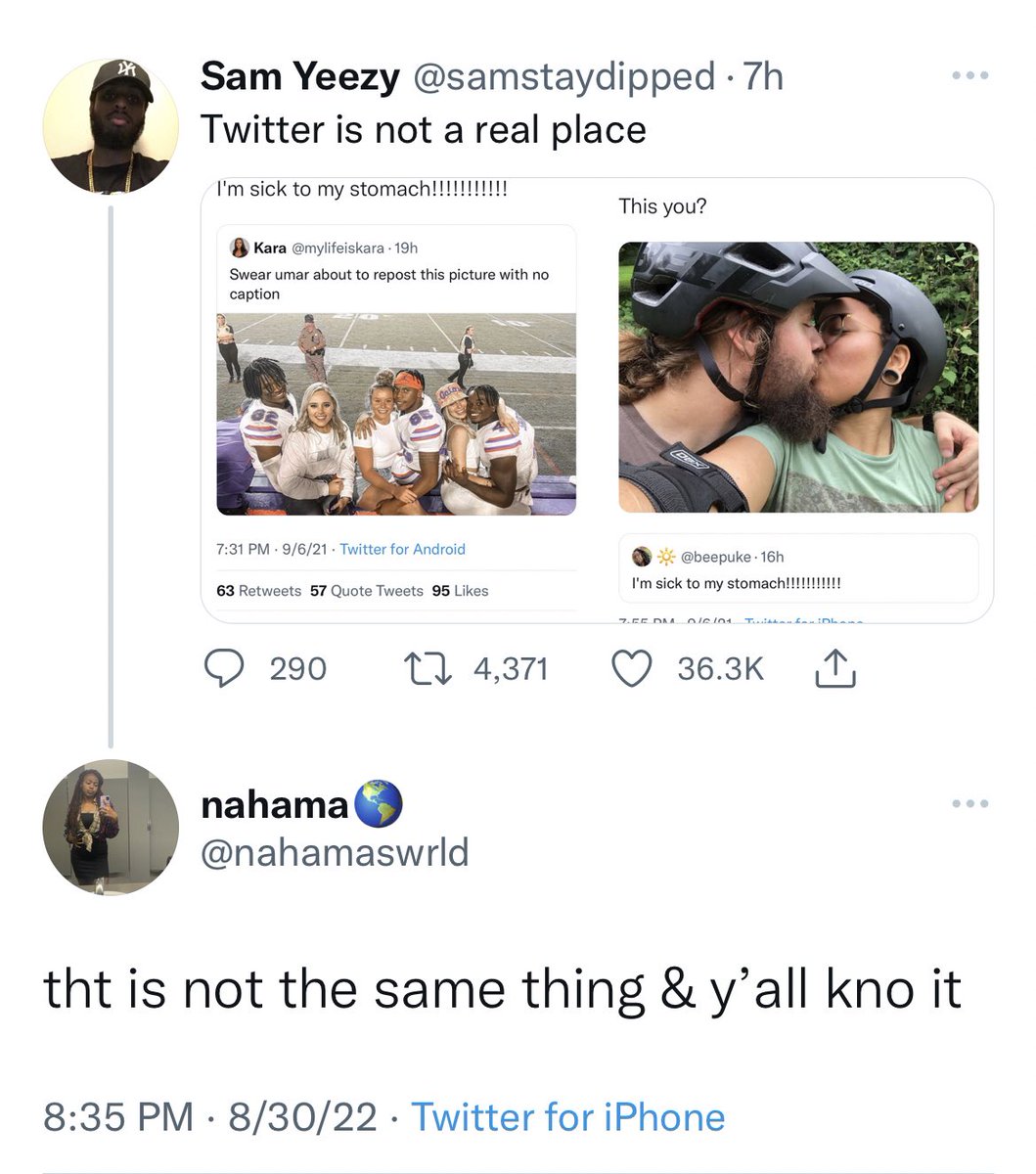Open nahama's profile avatar
The height and width of the screenshot is (1174, 1036).
pyautogui.click(x=111, y=827)
